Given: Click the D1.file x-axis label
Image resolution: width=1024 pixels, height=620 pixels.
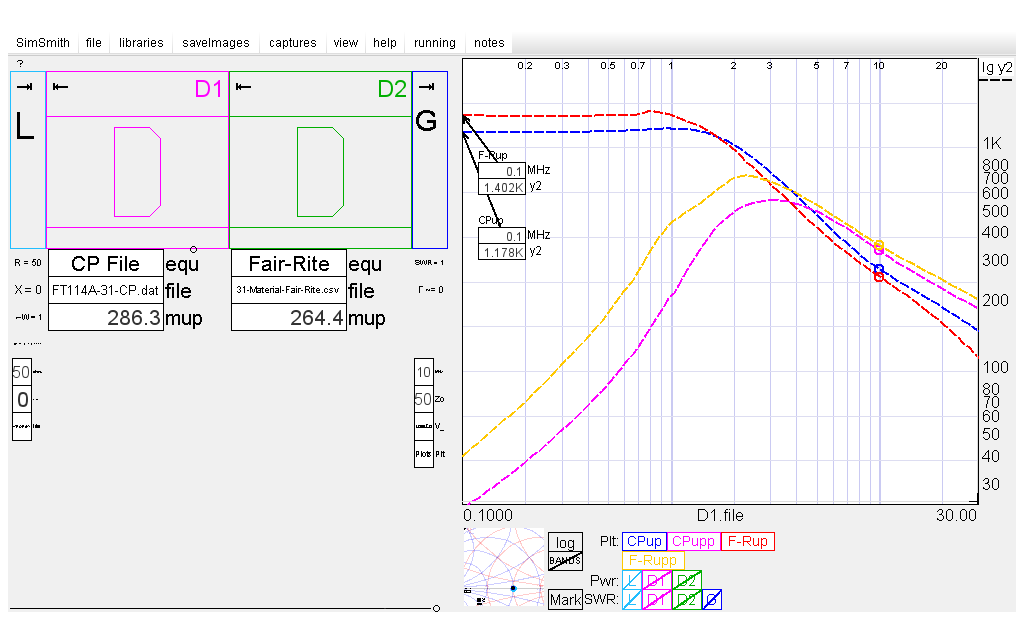Looking at the screenshot, I should [x=720, y=515].
